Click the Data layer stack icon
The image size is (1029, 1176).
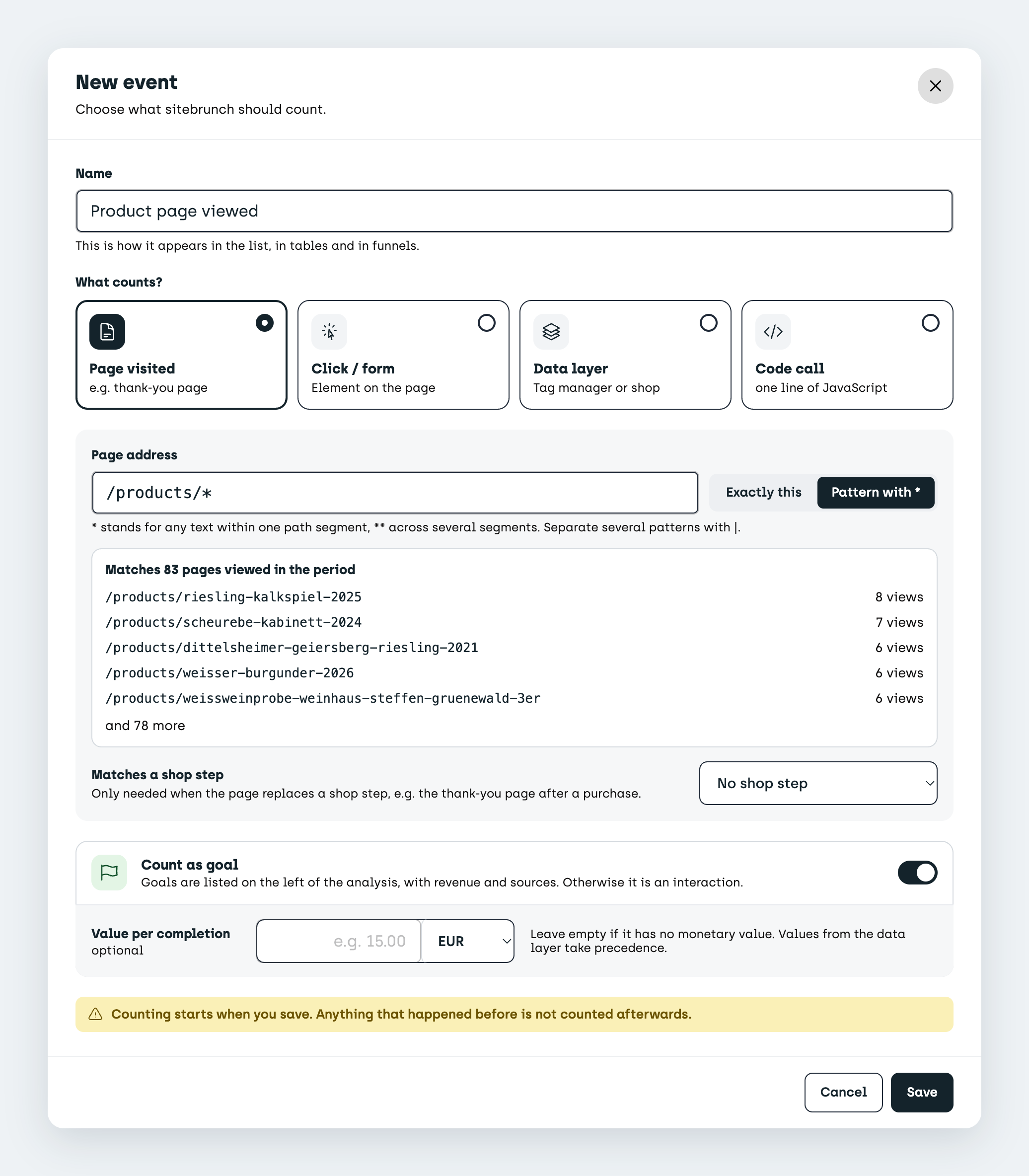pos(551,331)
